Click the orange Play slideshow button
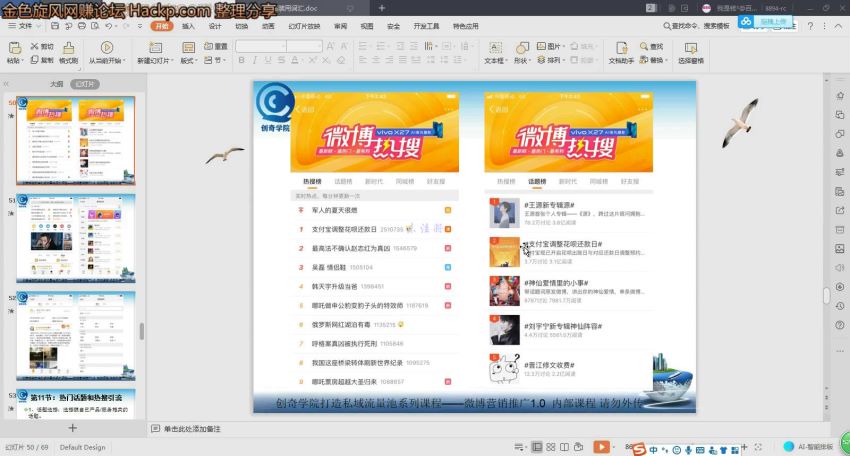The width and height of the screenshot is (850, 456). tap(601, 447)
